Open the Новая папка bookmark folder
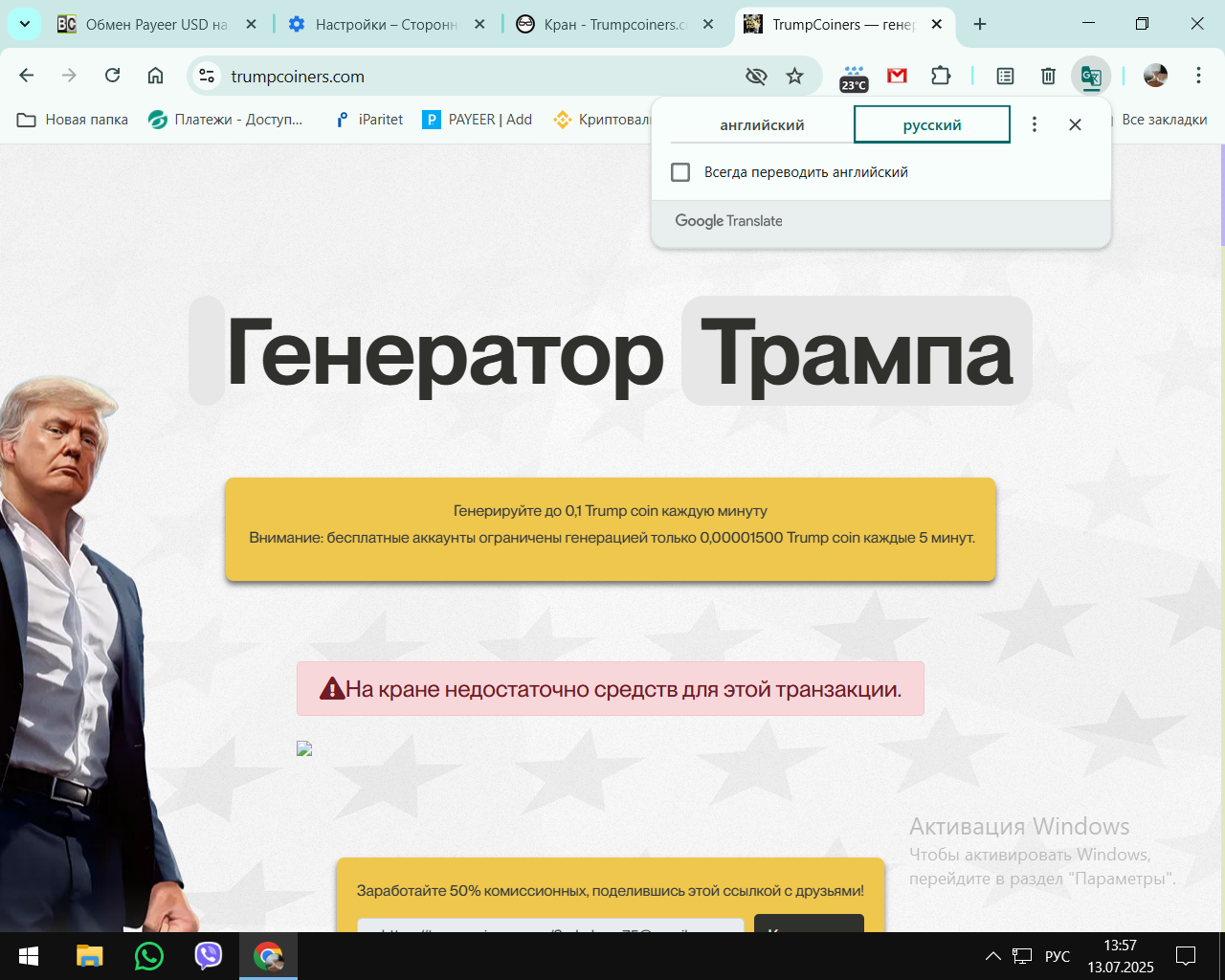1225x980 pixels. (x=73, y=120)
